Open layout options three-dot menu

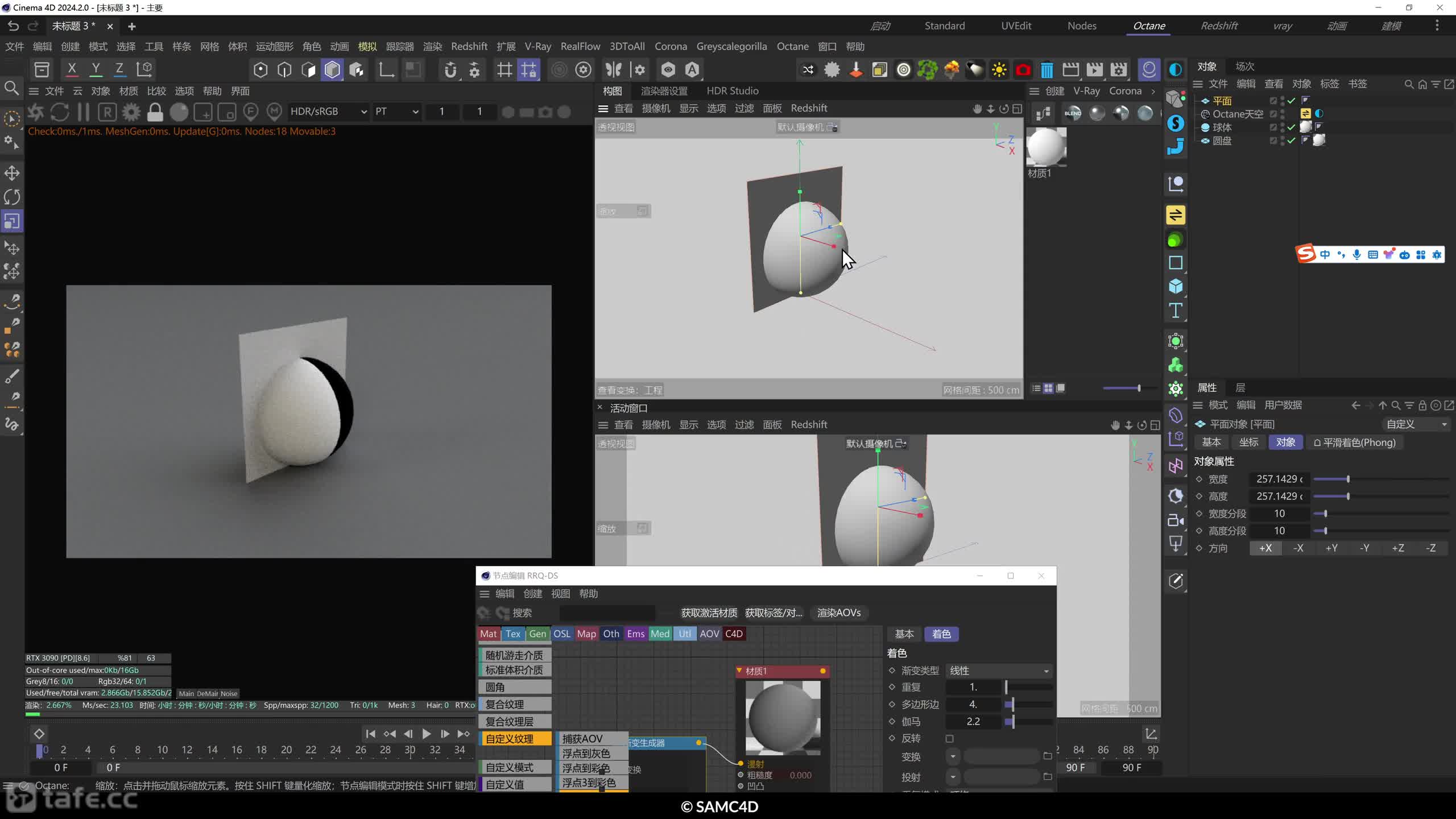1437,26
